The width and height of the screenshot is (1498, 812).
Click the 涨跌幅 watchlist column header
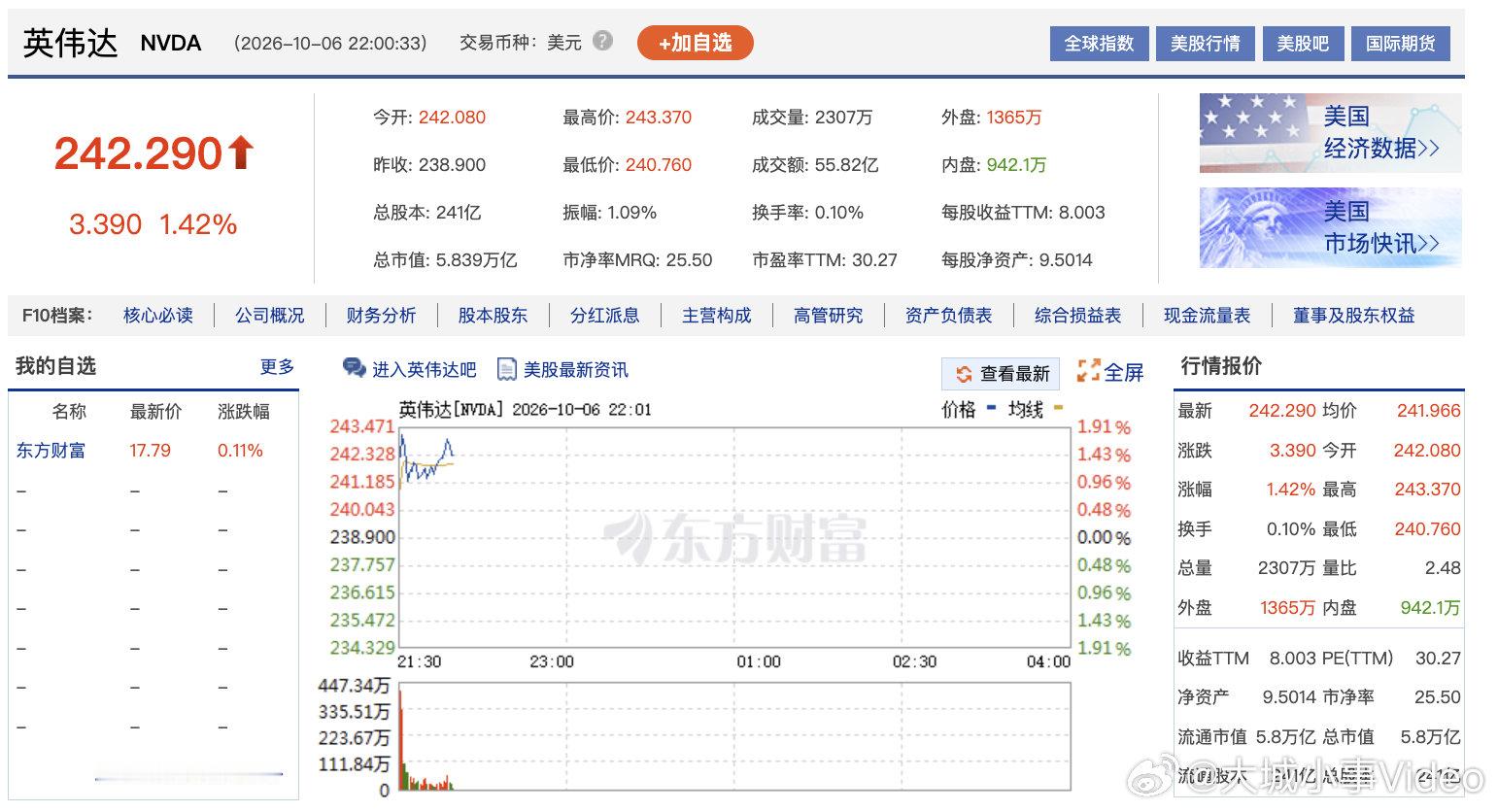243,412
